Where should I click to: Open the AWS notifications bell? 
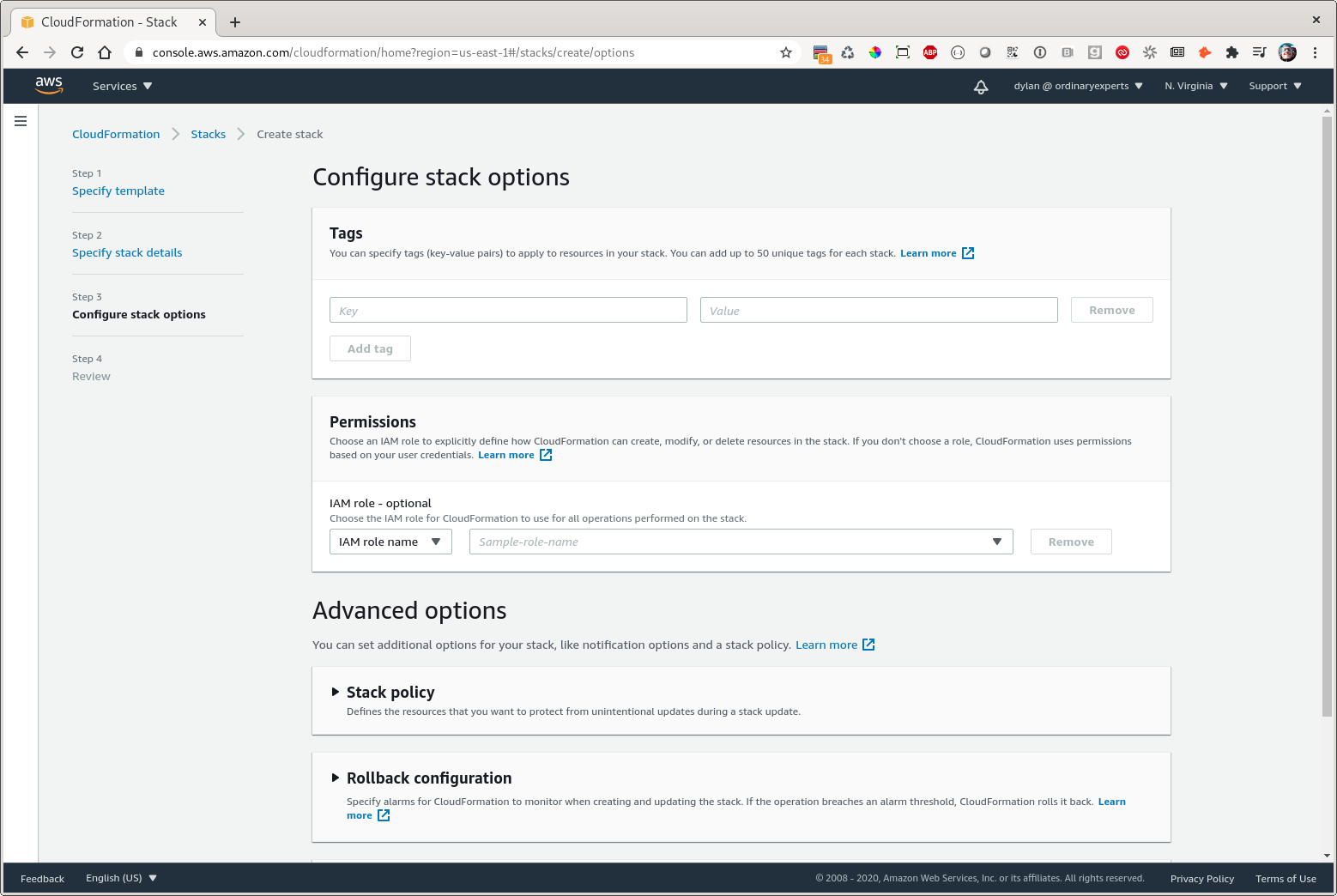[x=981, y=87]
